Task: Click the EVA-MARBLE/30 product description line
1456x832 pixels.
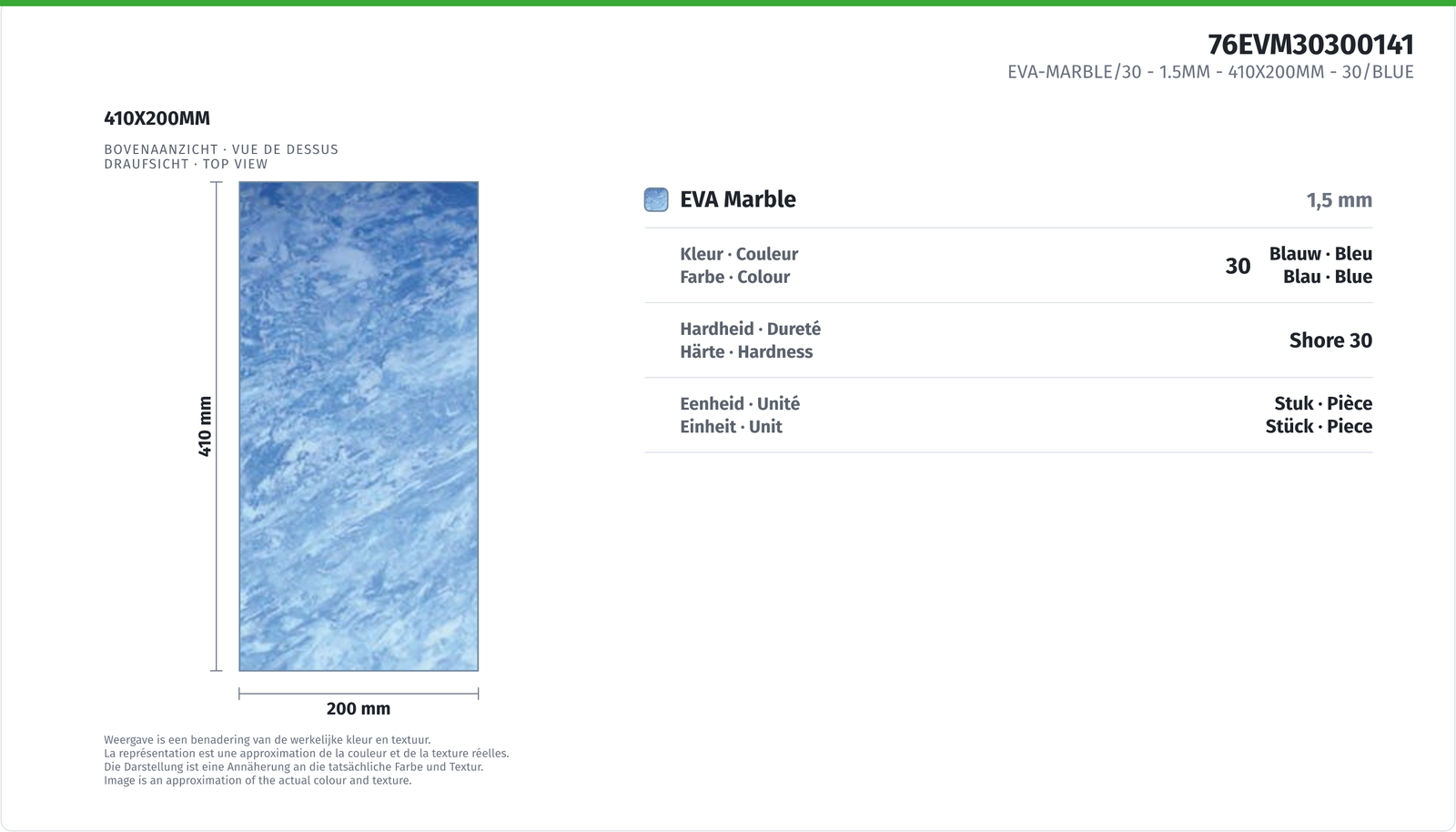Action: (1210, 72)
